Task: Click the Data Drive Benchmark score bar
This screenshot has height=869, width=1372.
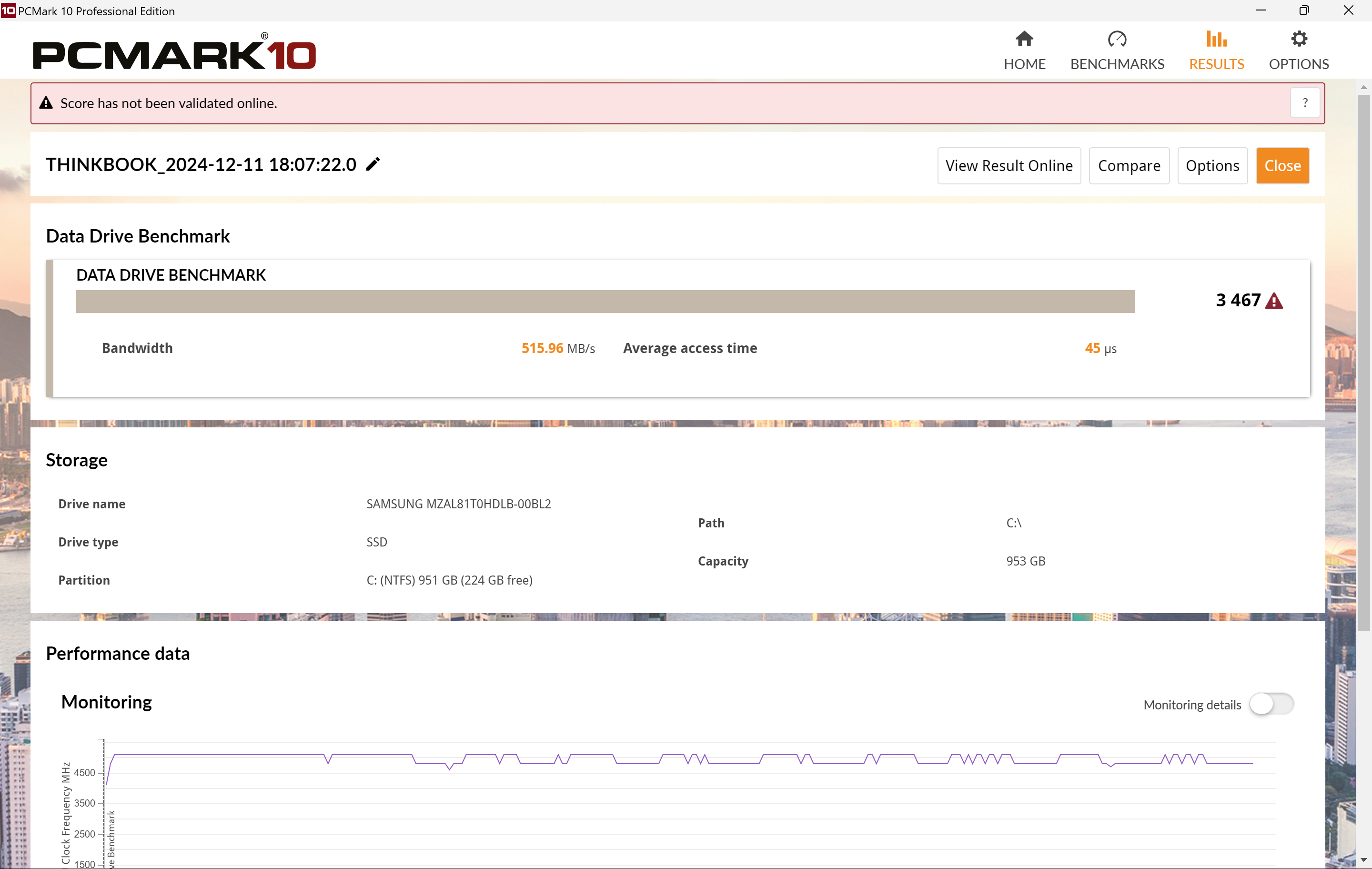Action: 605,302
